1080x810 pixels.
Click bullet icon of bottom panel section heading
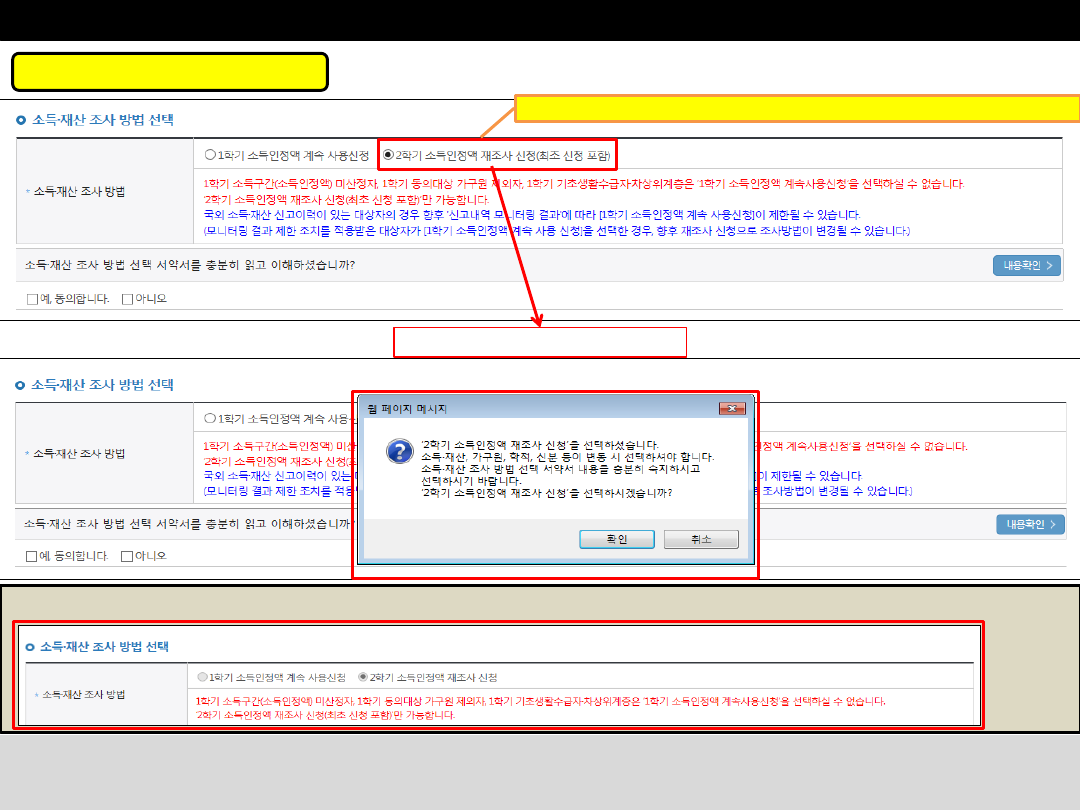point(30,647)
